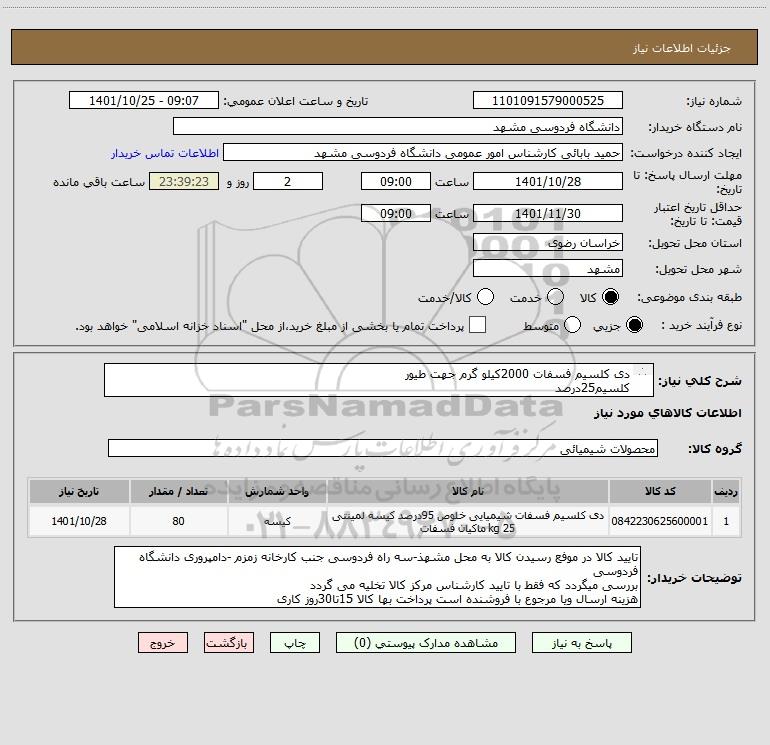Select the متوسط purchase type radio
770x745 pixels.
[x=572, y=325]
